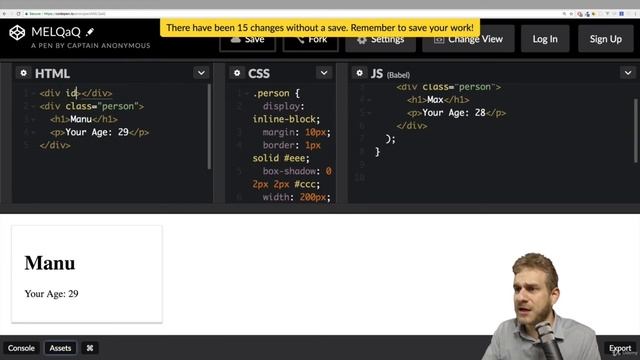Click 'Your Age: 28' in JS code

(x=454, y=113)
